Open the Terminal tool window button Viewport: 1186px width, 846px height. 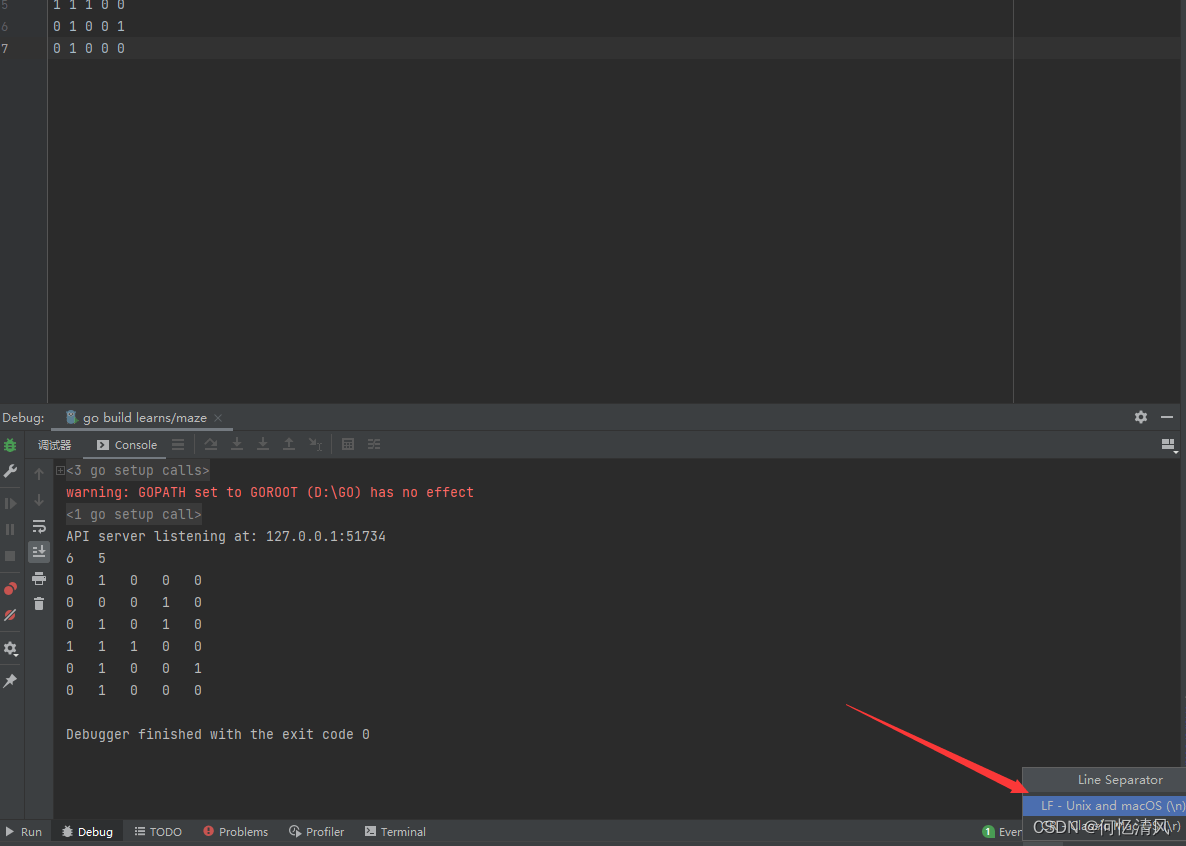coord(395,832)
